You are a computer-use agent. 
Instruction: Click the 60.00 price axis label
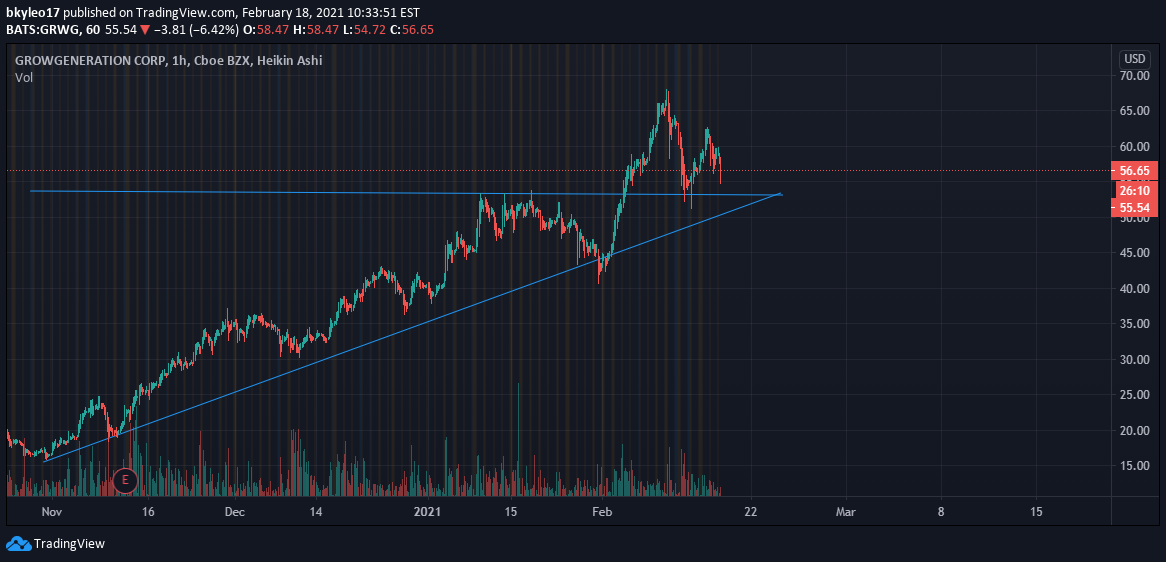[x=1137, y=146]
